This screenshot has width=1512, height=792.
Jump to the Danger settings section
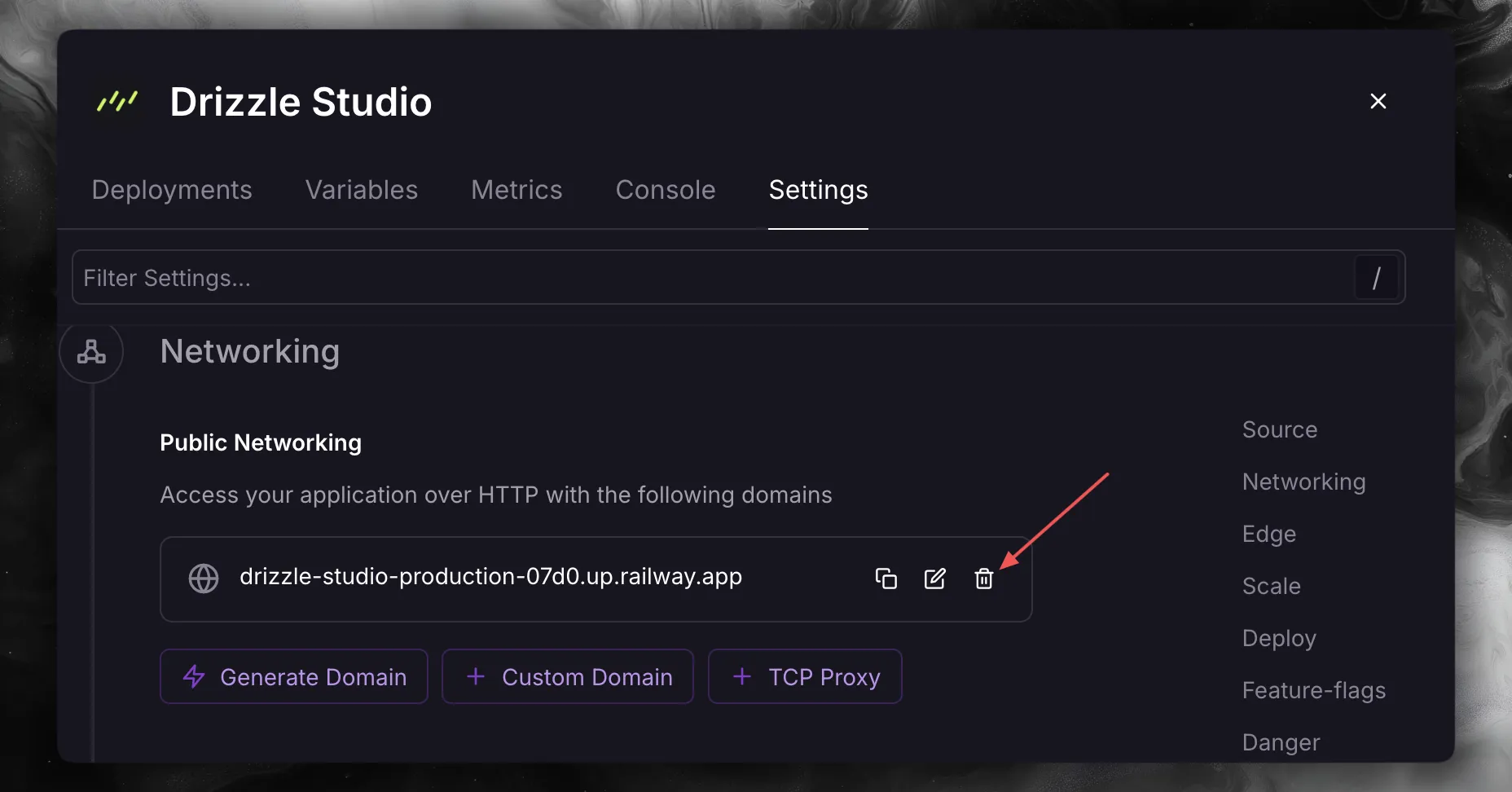pos(1281,742)
